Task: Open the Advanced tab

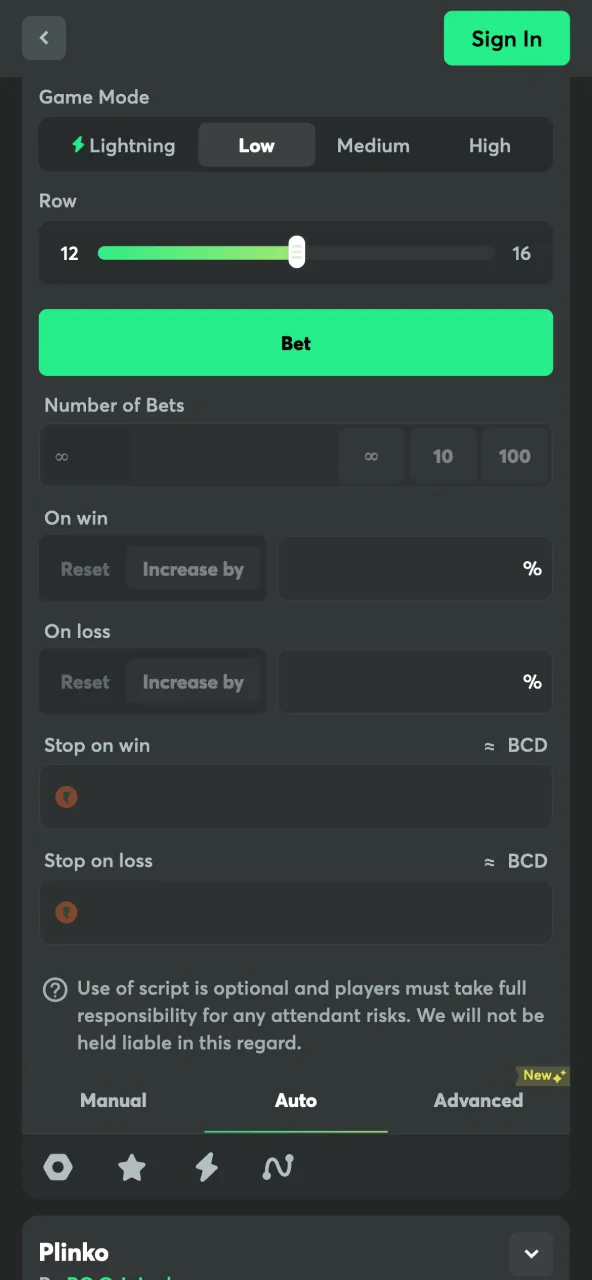Action: coord(478,1100)
